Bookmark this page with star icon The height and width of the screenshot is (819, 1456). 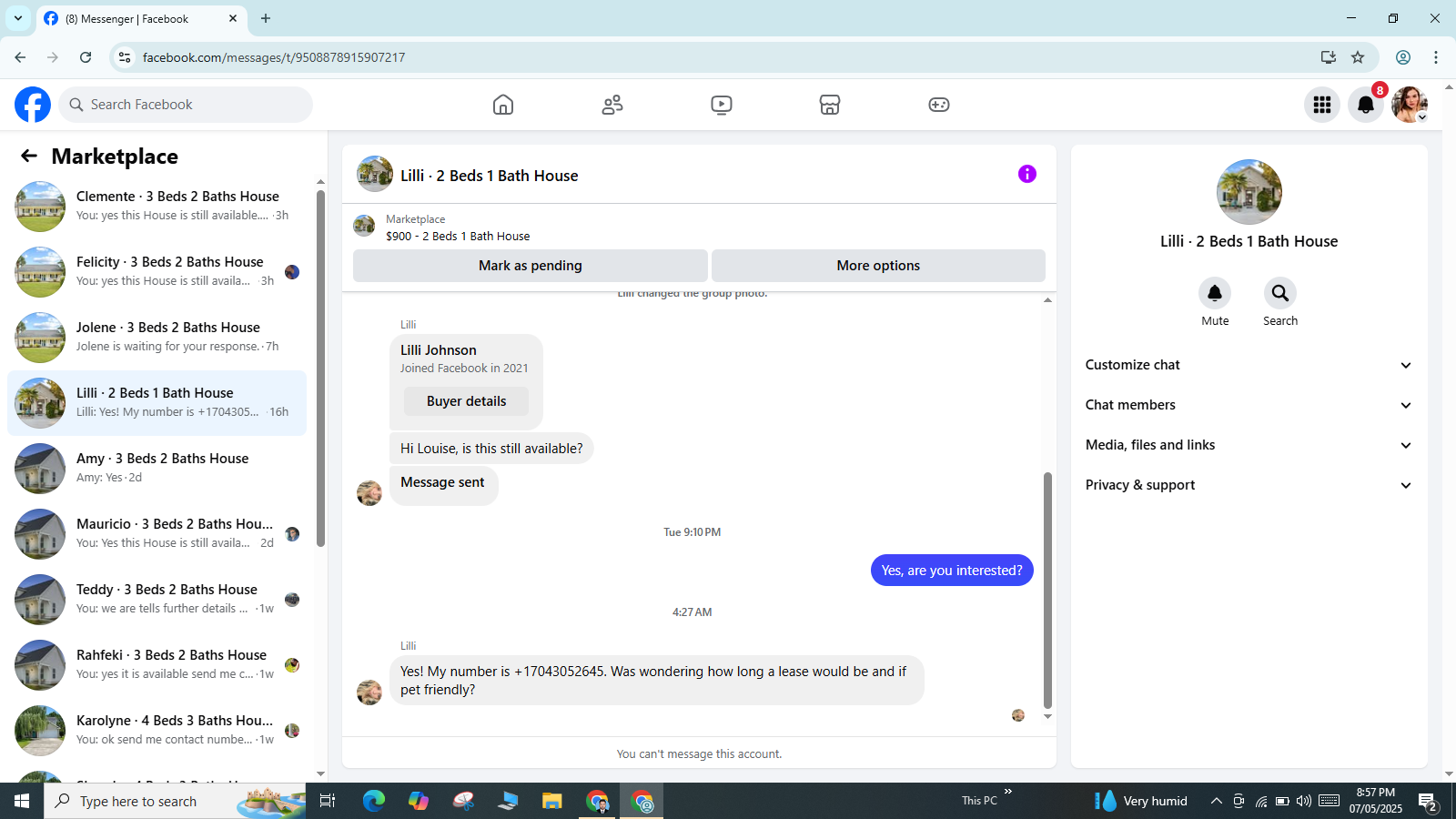point(1358,57)
